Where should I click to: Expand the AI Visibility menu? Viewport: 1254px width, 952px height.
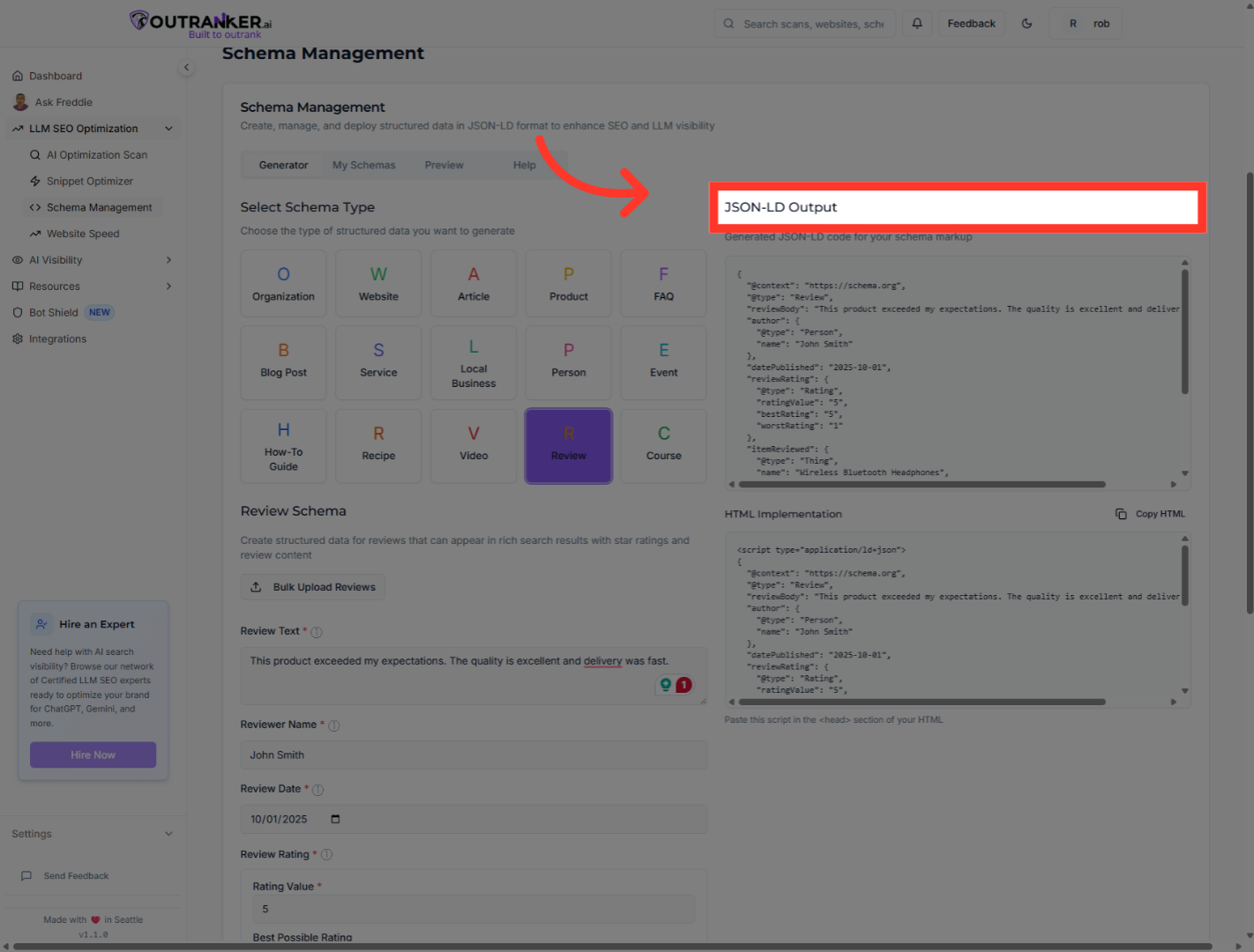click(x=168, y=260)
